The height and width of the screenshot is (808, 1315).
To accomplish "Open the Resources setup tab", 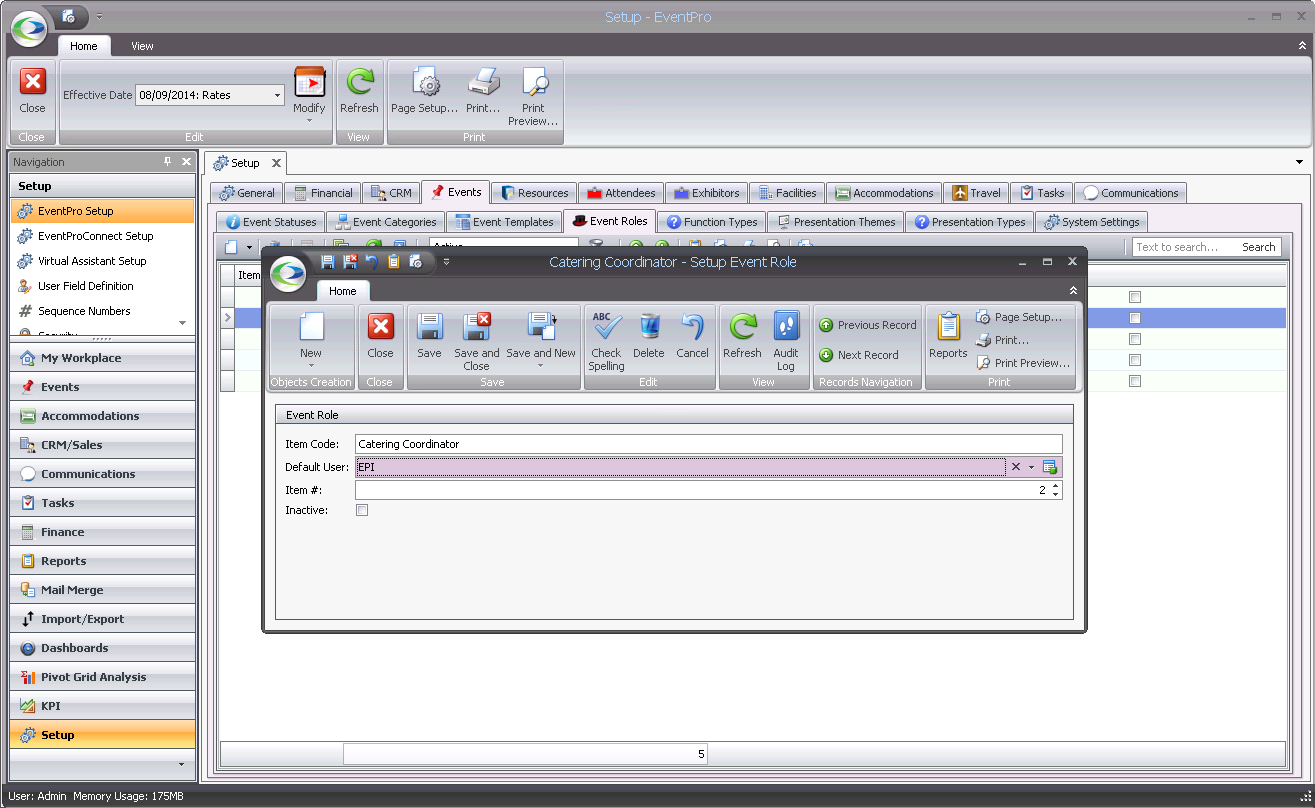I will tap(534, 193).
